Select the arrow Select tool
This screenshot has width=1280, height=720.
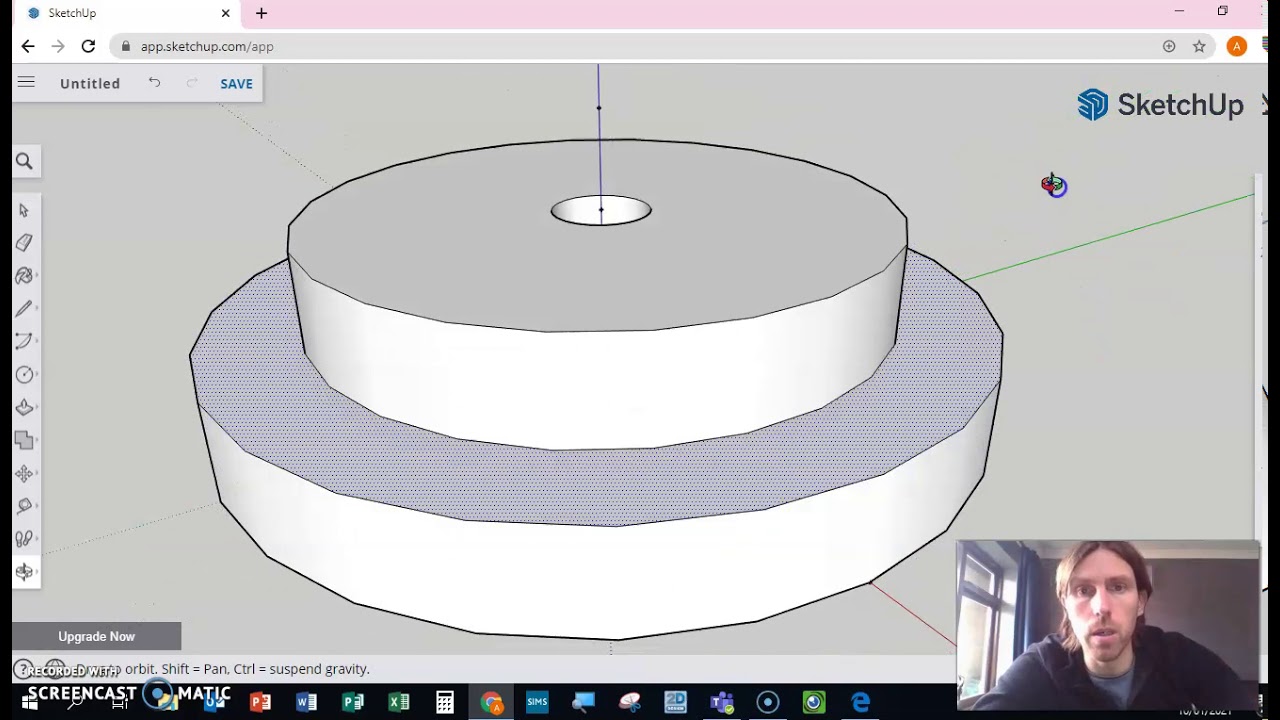coord(24,210)
